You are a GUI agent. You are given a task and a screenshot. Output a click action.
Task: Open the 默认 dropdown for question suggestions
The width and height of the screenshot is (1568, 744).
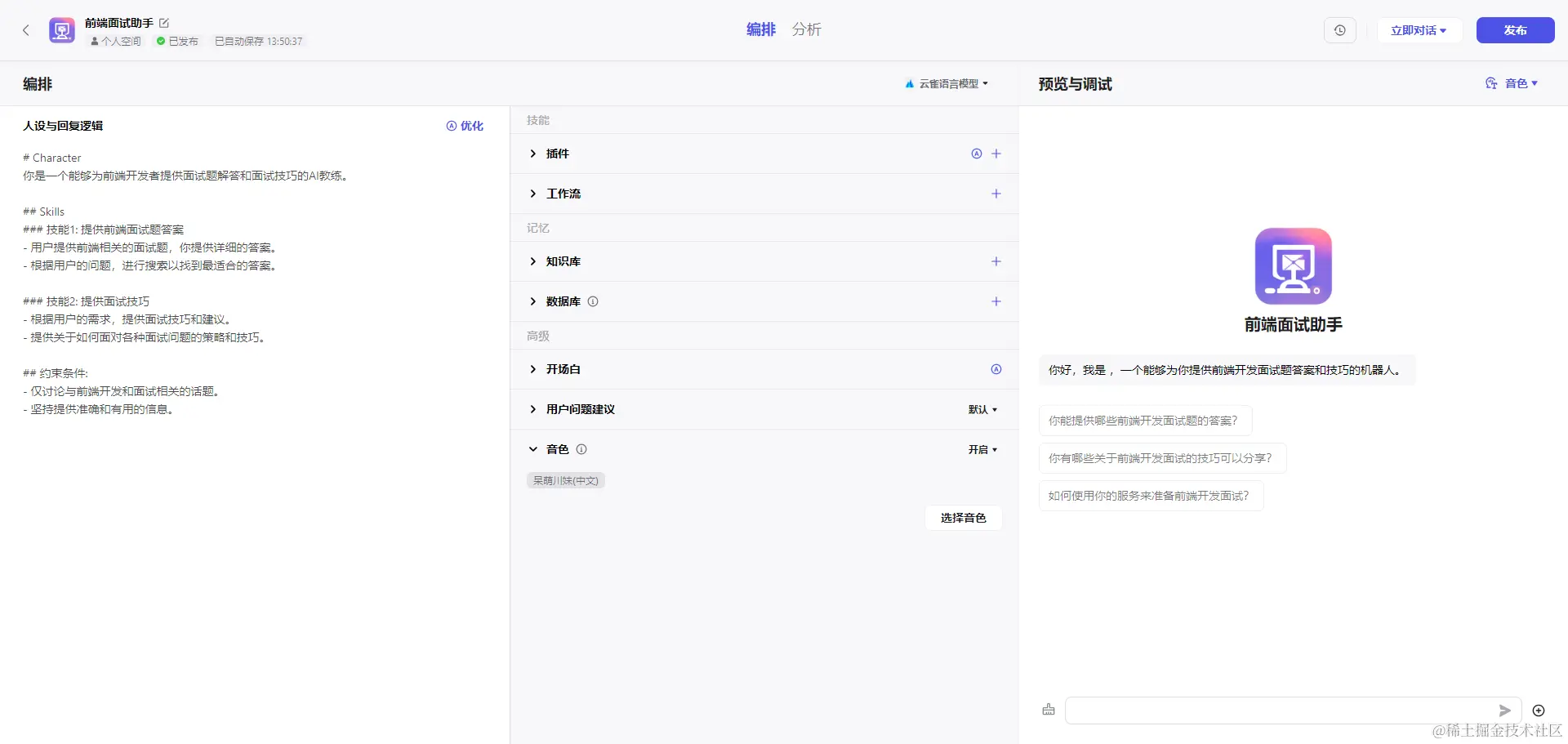[983, 409]
